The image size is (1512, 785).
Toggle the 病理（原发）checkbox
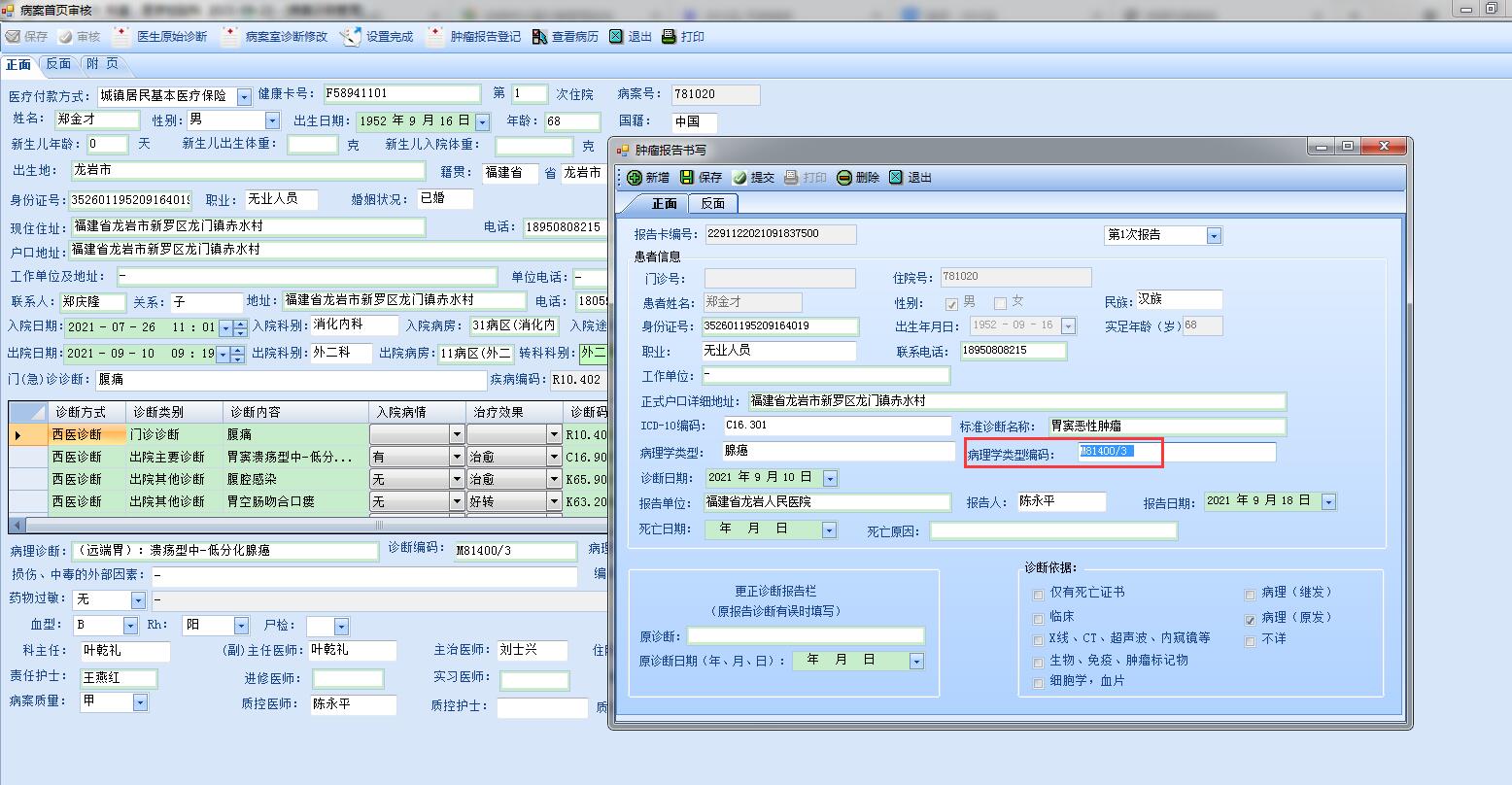[x=1251, y=619]
